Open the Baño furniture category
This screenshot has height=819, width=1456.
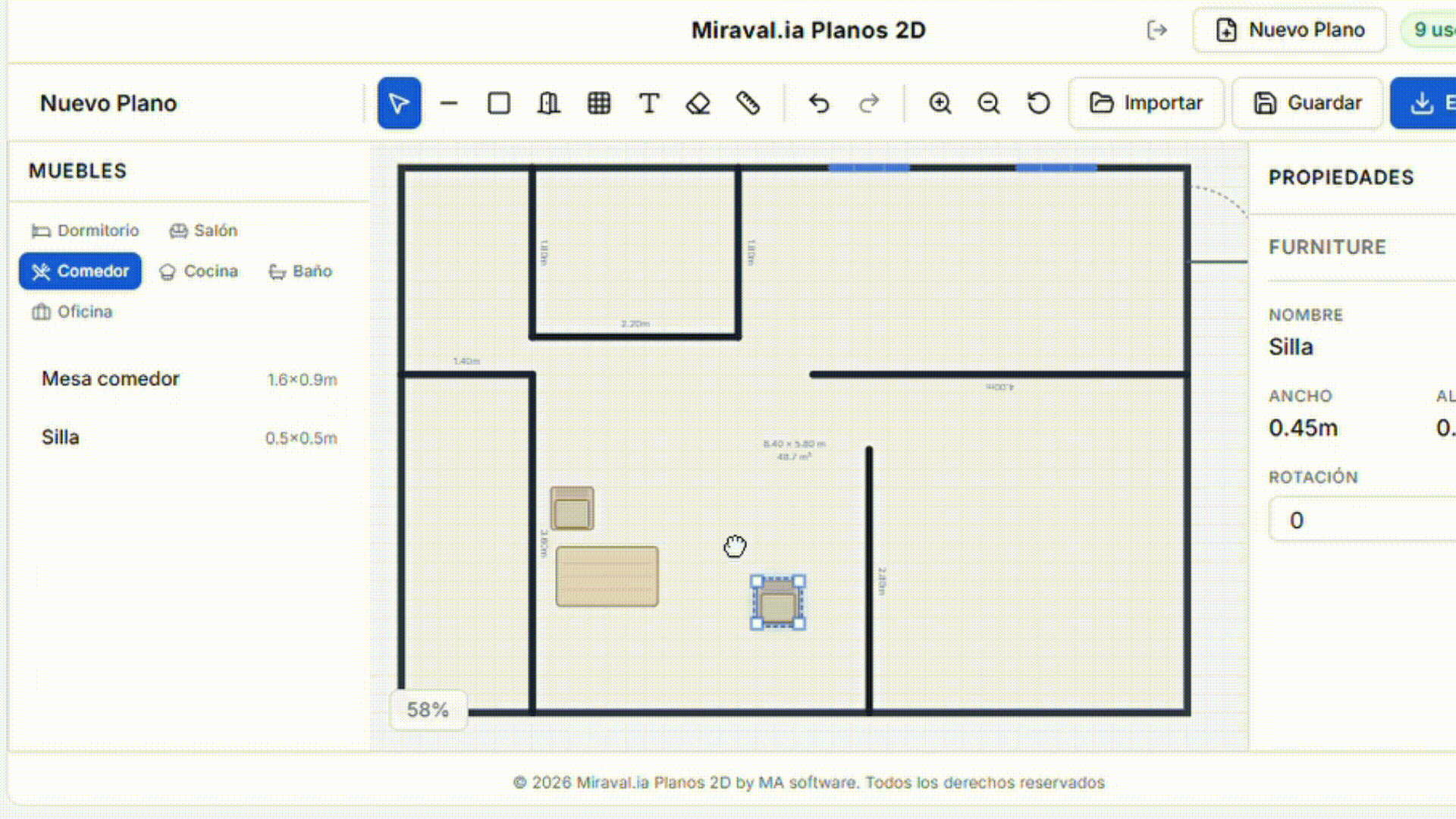[300, 271]
